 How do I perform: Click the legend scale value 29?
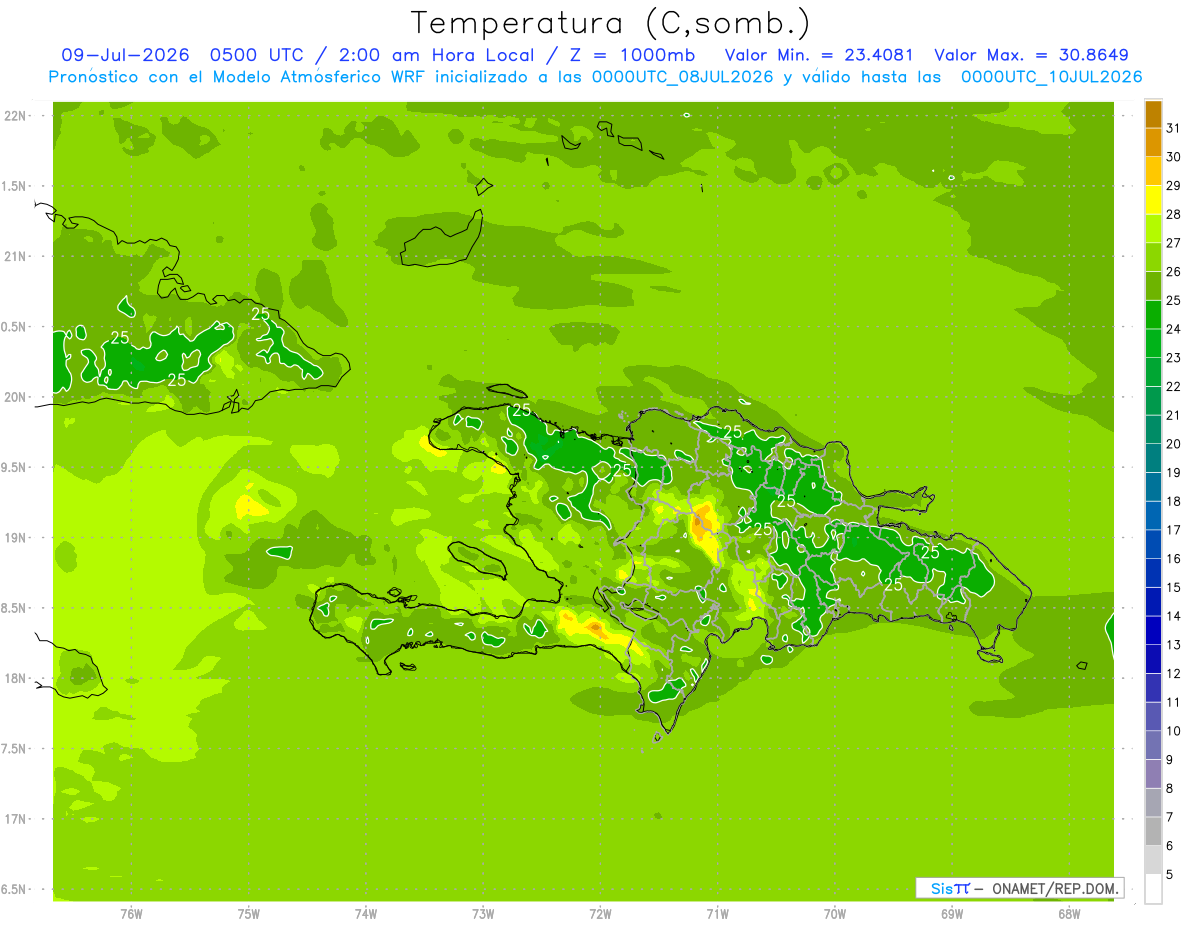[x=1173, y=185]
